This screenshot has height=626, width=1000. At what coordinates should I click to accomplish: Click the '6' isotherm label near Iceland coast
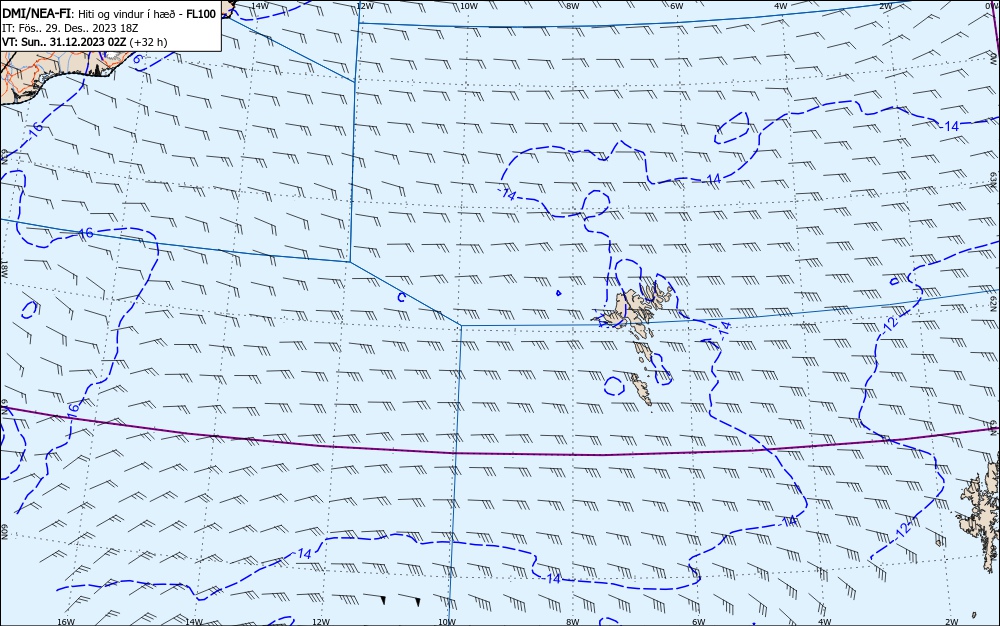point(138,59)
